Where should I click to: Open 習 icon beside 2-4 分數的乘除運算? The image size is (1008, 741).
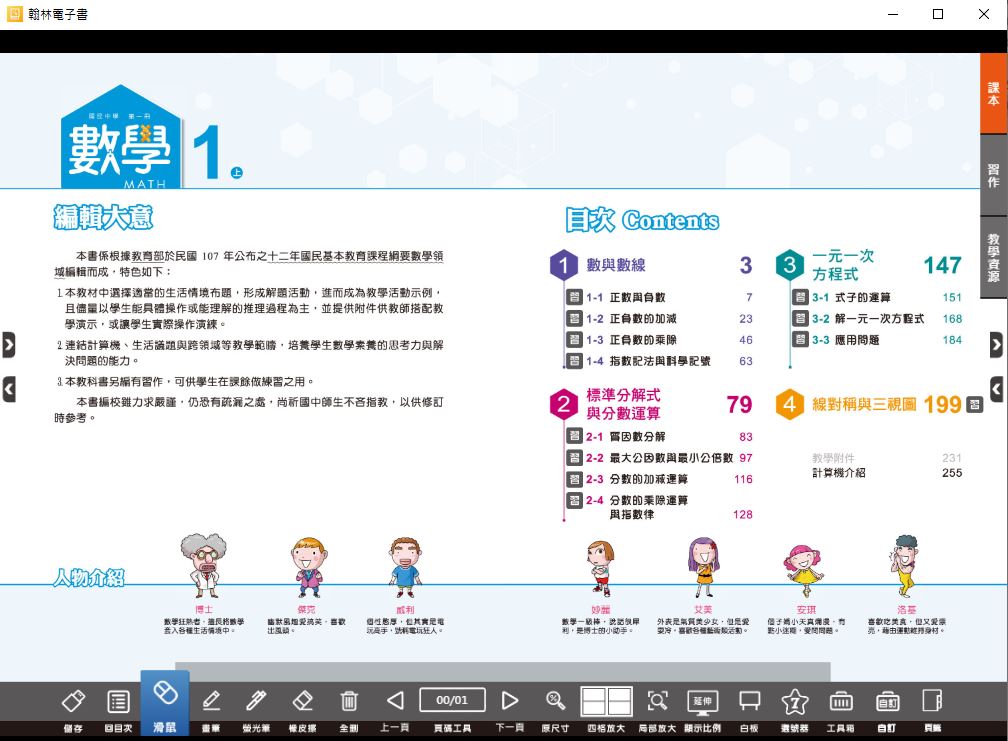(574, 500)
